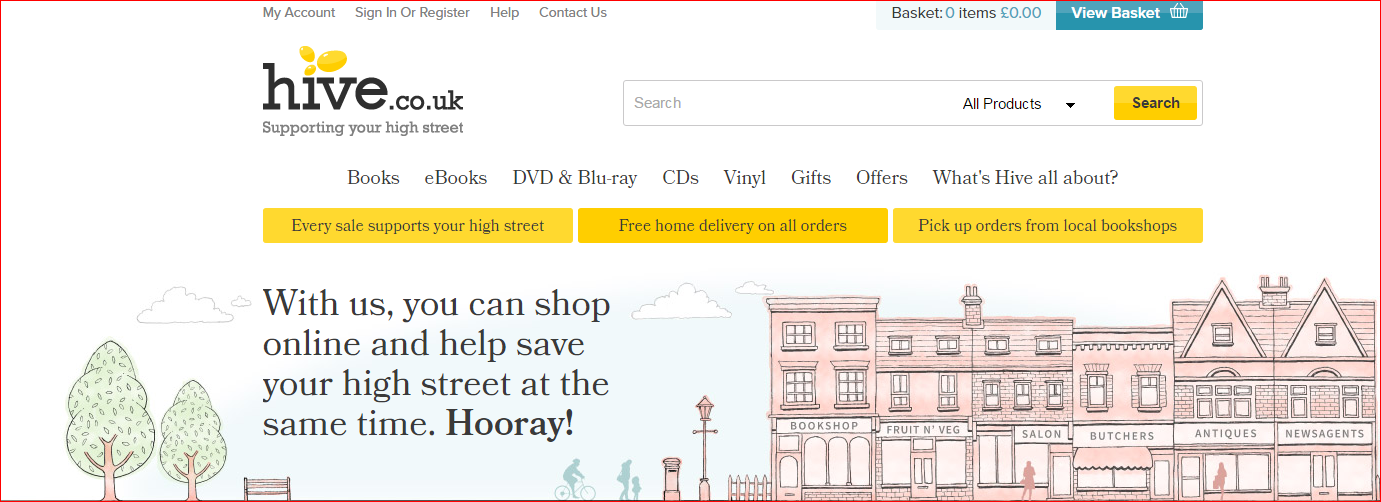Click the yellow Search button

[x=1155, y=103]
